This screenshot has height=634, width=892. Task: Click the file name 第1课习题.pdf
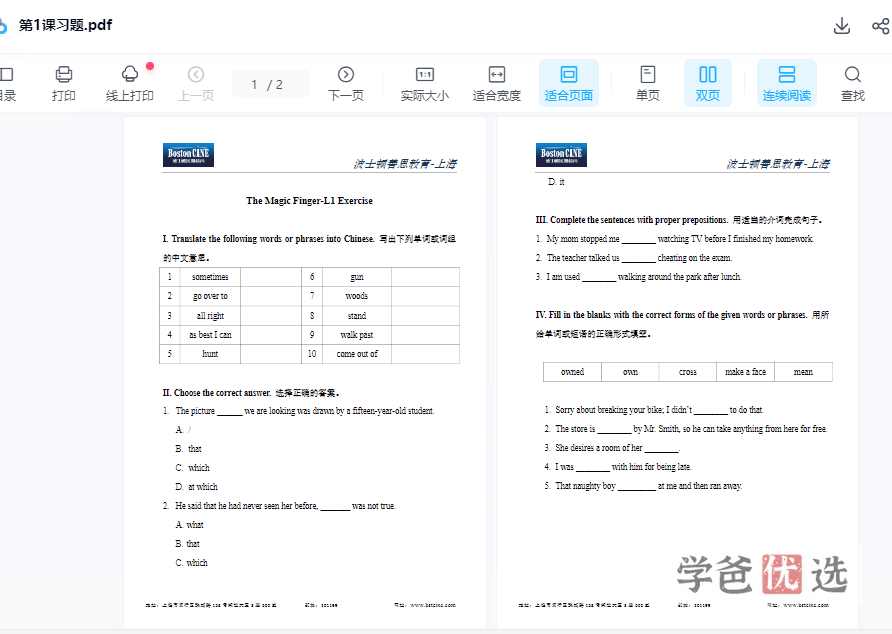(65, 25)
